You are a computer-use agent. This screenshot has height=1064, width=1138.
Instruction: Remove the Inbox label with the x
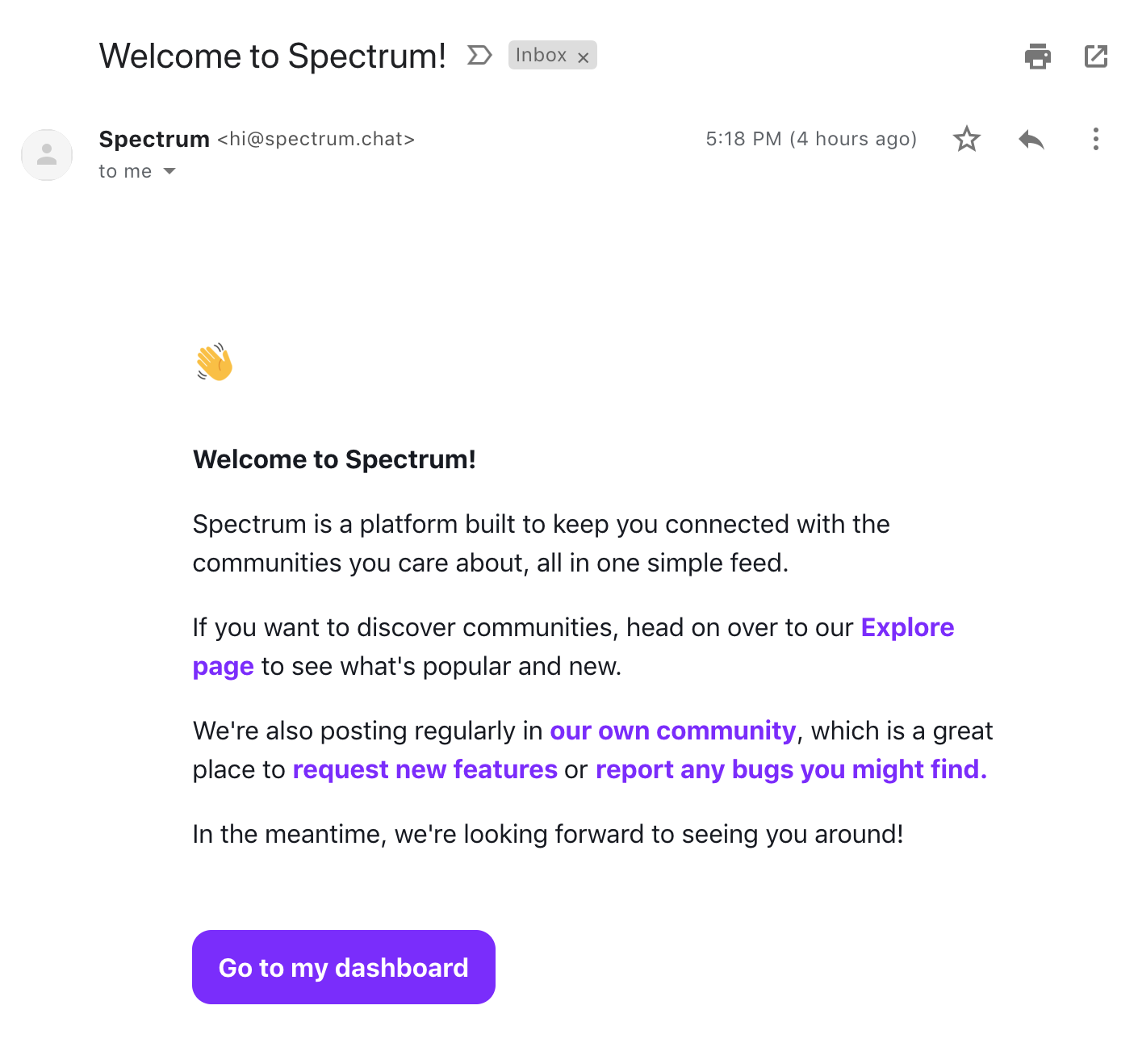(x=583, y=57)
